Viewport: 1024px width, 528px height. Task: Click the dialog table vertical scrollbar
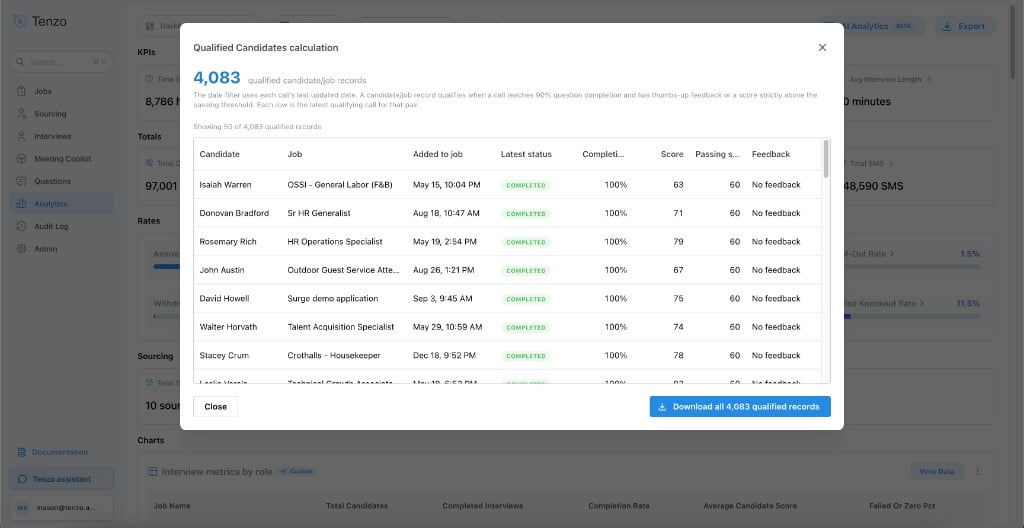(x=826, y=159)
